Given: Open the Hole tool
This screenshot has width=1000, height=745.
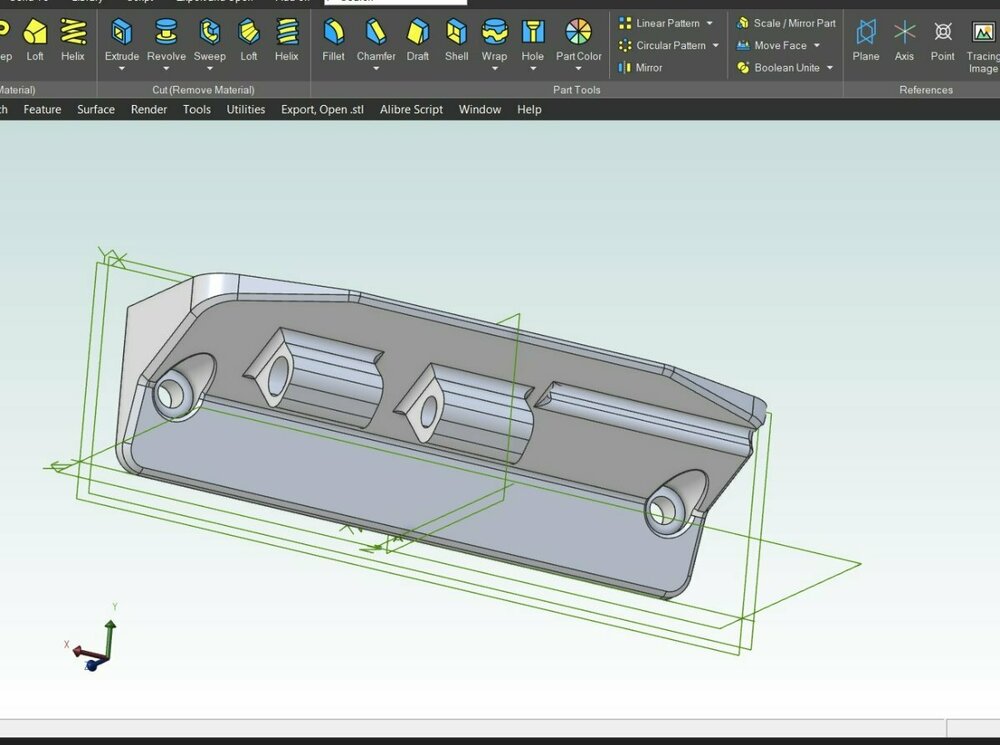Looking at the screenshot, I should click(533, 40).
